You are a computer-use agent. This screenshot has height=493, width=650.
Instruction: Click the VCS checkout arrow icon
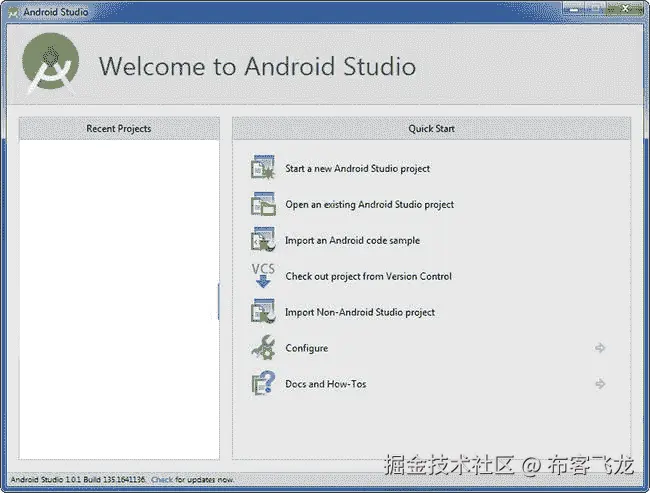tap(263, 275)
